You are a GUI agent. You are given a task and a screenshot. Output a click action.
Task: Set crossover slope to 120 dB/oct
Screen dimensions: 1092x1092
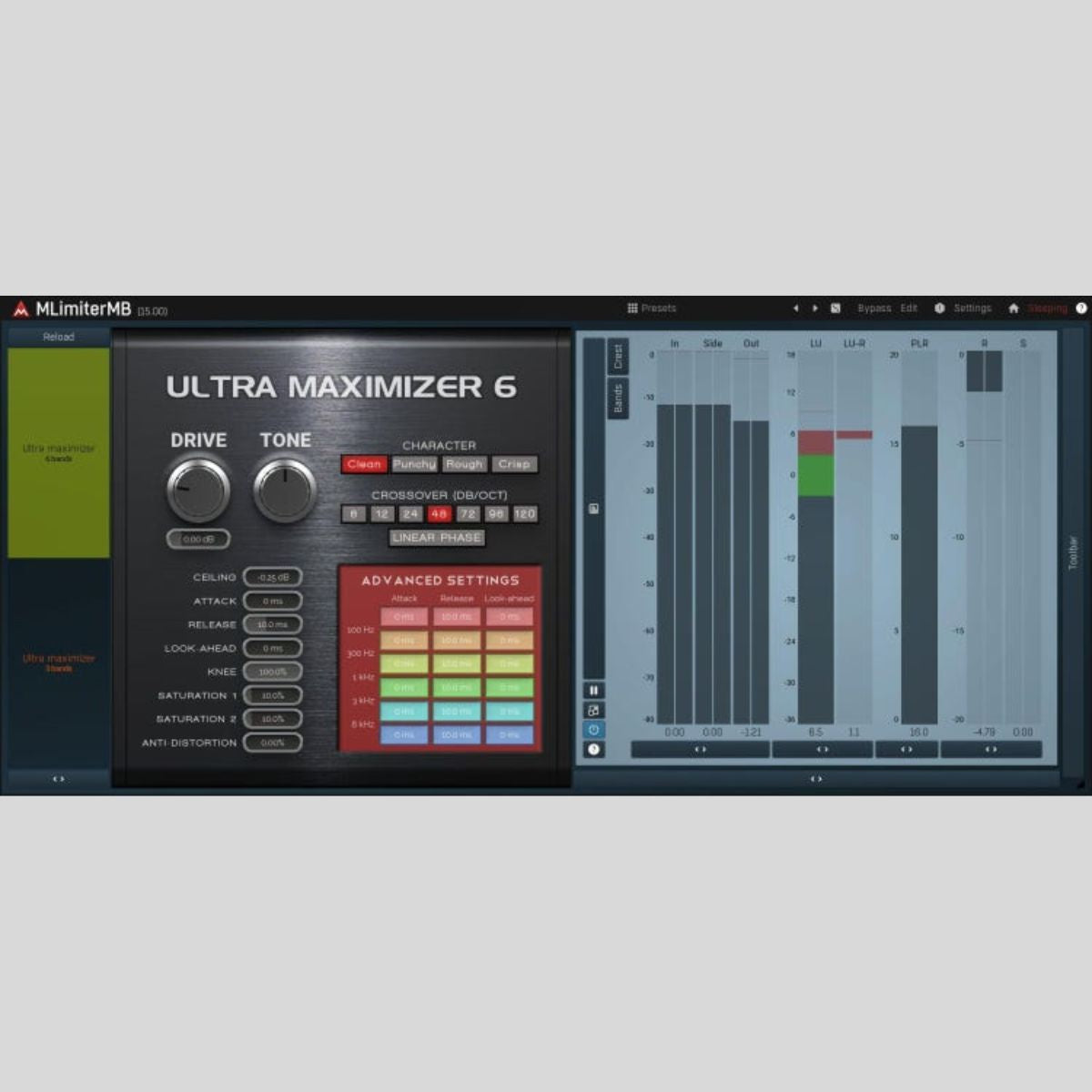[x=525, y=514]
